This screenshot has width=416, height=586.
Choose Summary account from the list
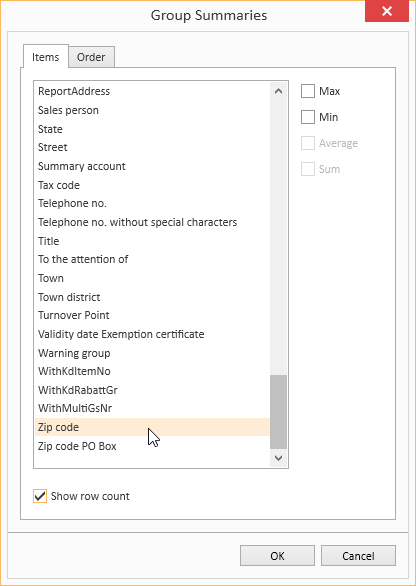click(152, 166)
